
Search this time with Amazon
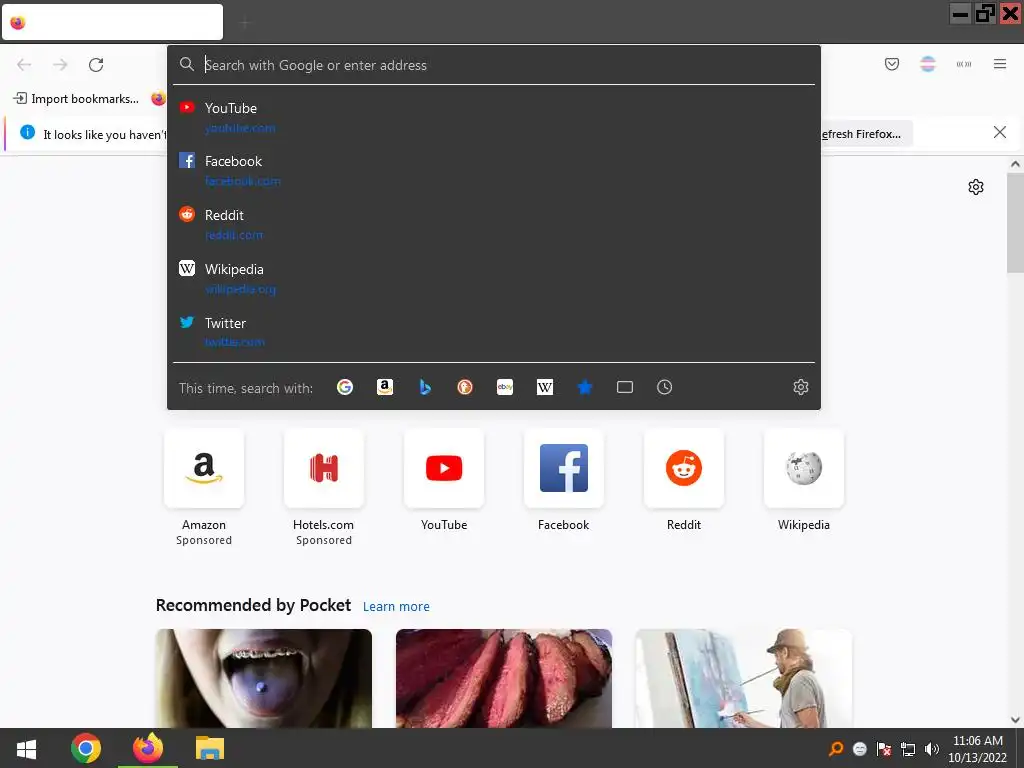(x=385, y=387)
